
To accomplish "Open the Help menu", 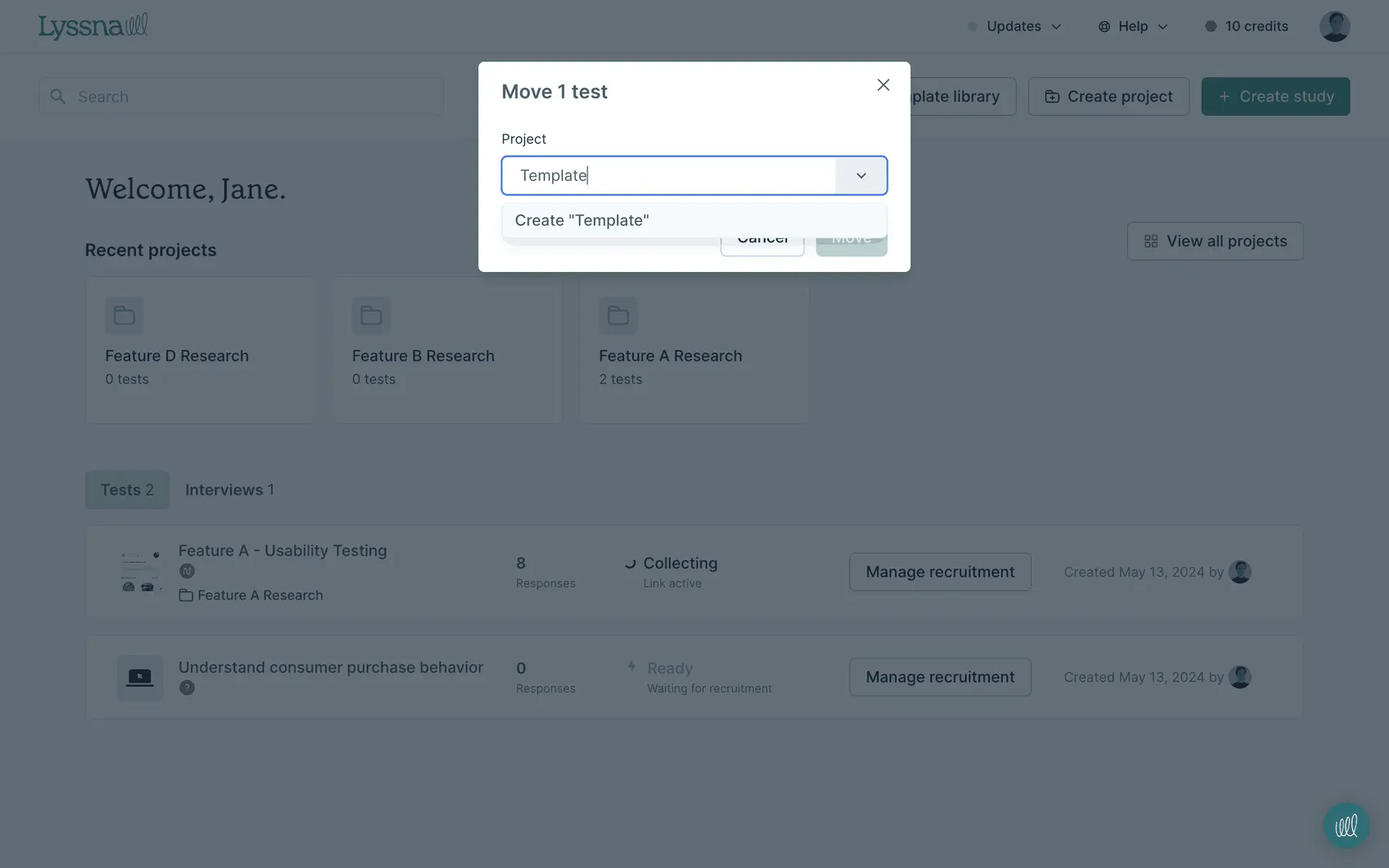I will [x=1133, y=27].
